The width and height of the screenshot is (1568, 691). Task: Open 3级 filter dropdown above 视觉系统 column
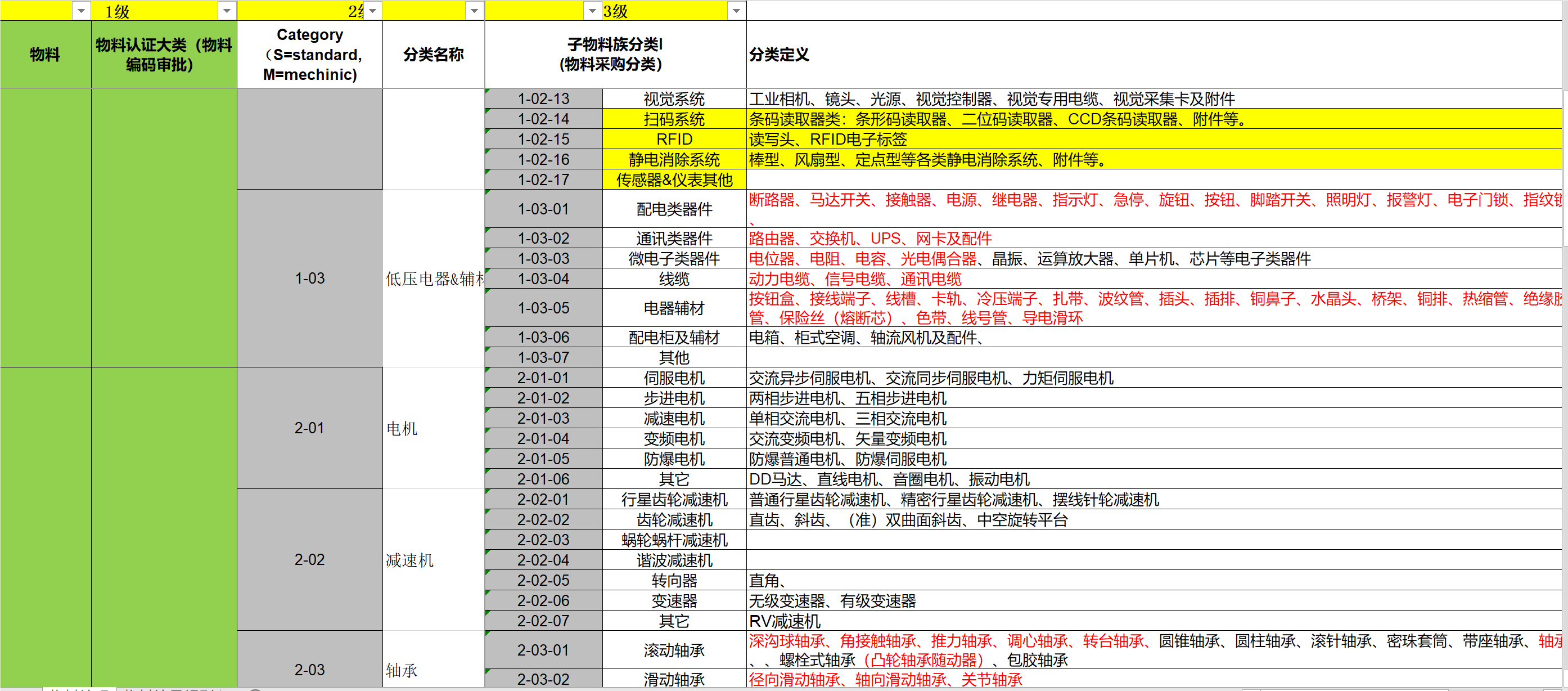(737, 11)
